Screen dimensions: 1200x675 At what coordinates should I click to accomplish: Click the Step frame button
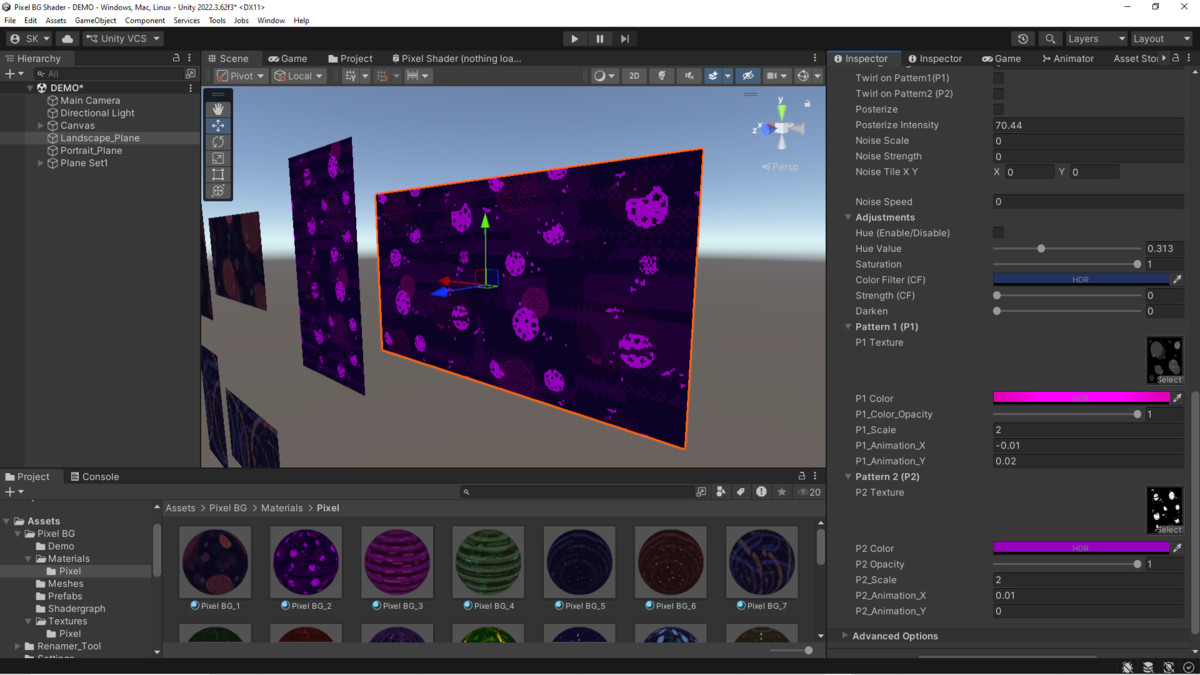625,39
